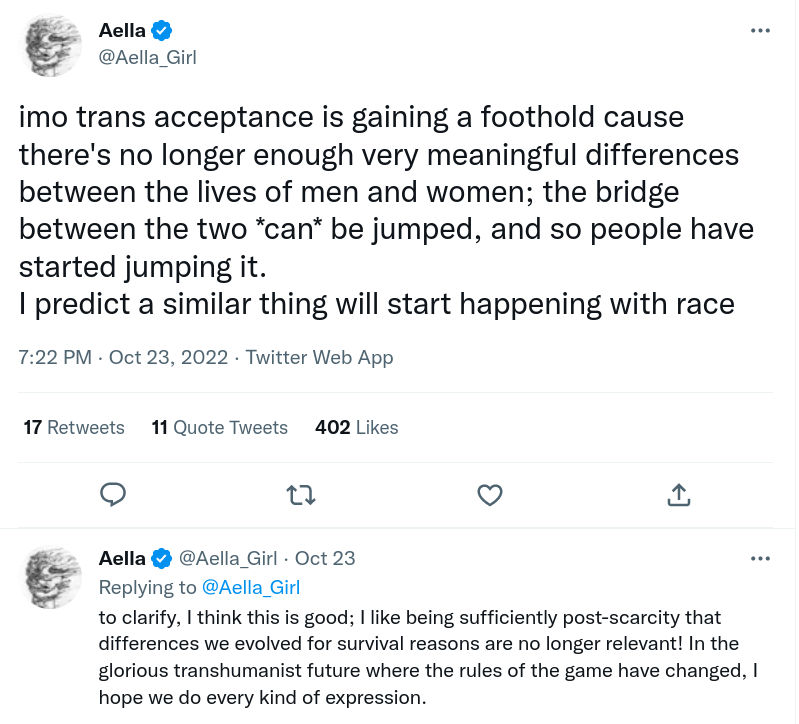Open the three-dot menu on main tweet
The width and height of the screenshot is (799, 724).
coord(760,31)
